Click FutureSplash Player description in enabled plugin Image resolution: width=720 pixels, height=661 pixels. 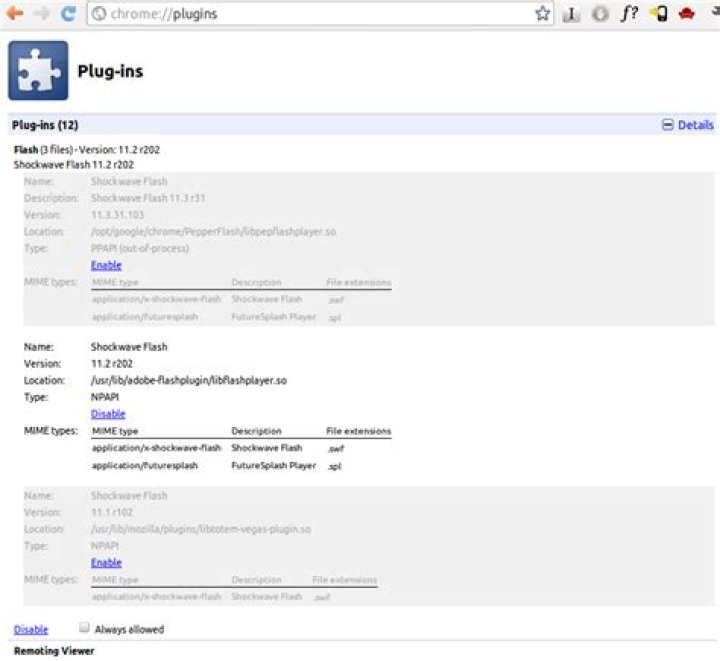(x=274, y=465)
